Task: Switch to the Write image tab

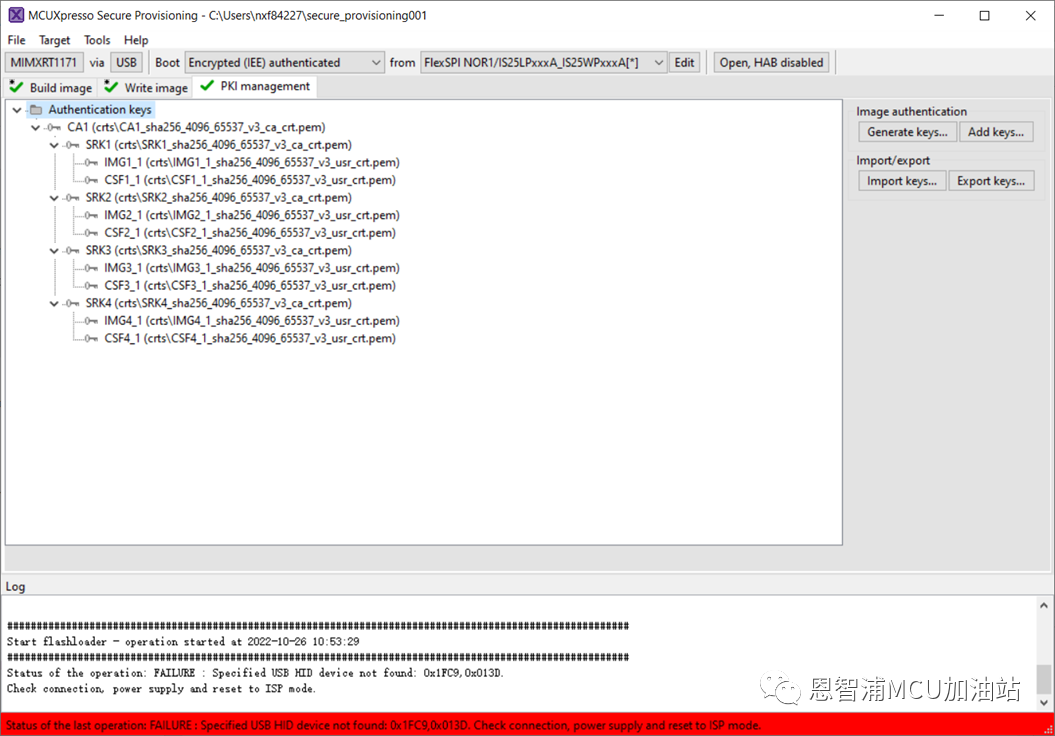Action: [146, 87]
